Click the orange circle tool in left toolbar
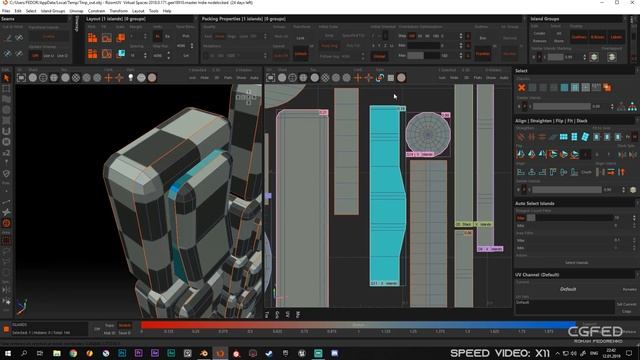This screenshot has height=360, width=640. click(6, 223)
